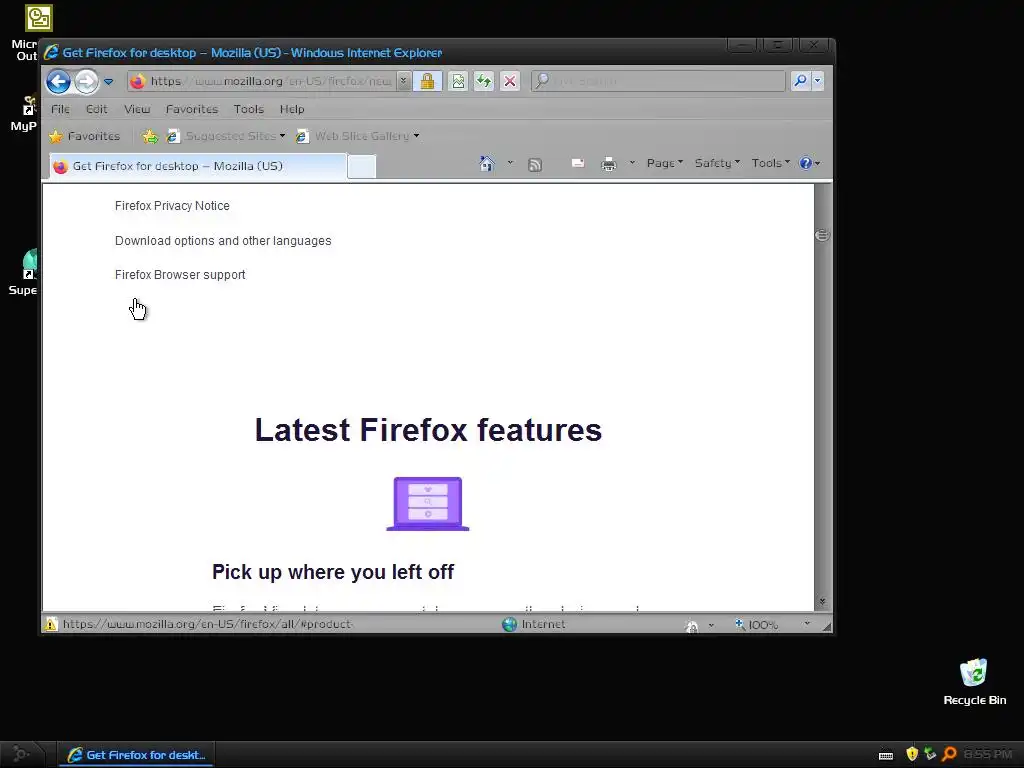Refresh the page with the green arrows icon
This screenshot has height=768, width=1024.
click(x=484, y=81)
